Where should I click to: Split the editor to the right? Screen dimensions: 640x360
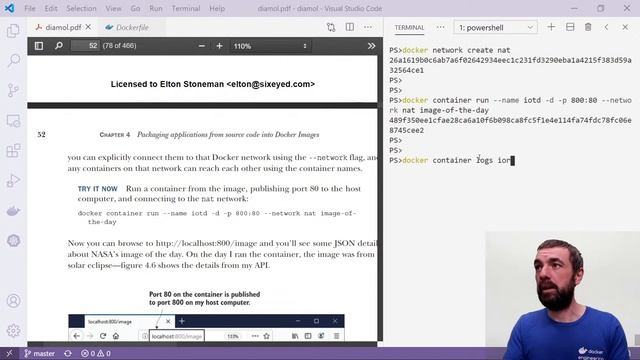point(350,27)
